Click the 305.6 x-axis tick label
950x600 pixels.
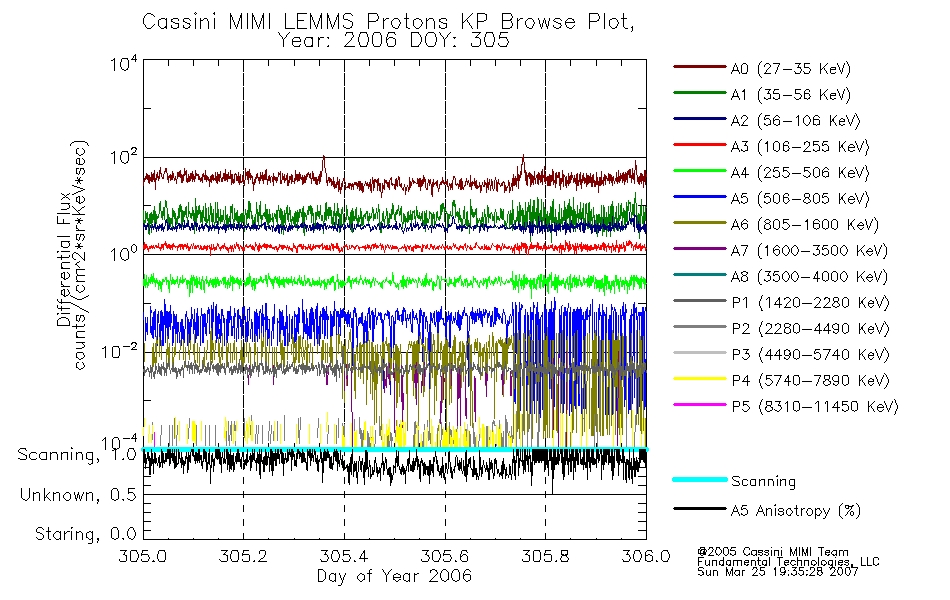click(x=445, y=556)
